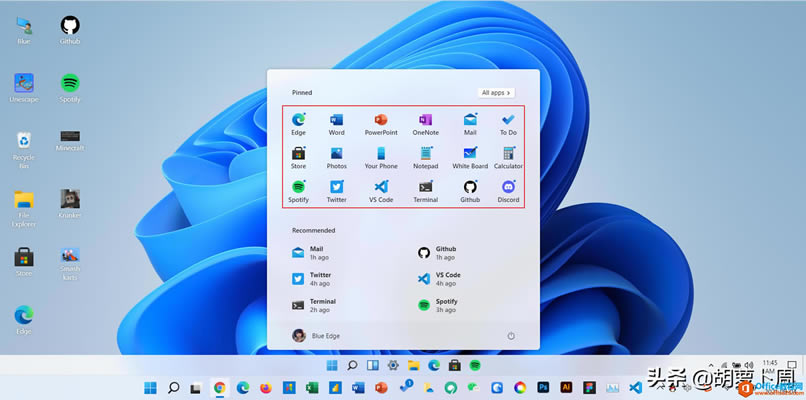806x400 pixels.
Task: Open Illustrator on the bottom taskbar
Action: click(566, 387)
